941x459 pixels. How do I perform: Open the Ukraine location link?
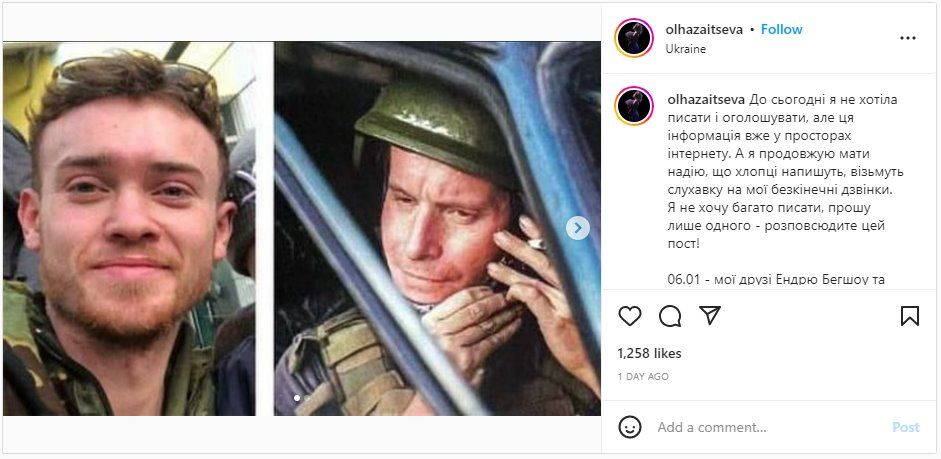point(685,48)
